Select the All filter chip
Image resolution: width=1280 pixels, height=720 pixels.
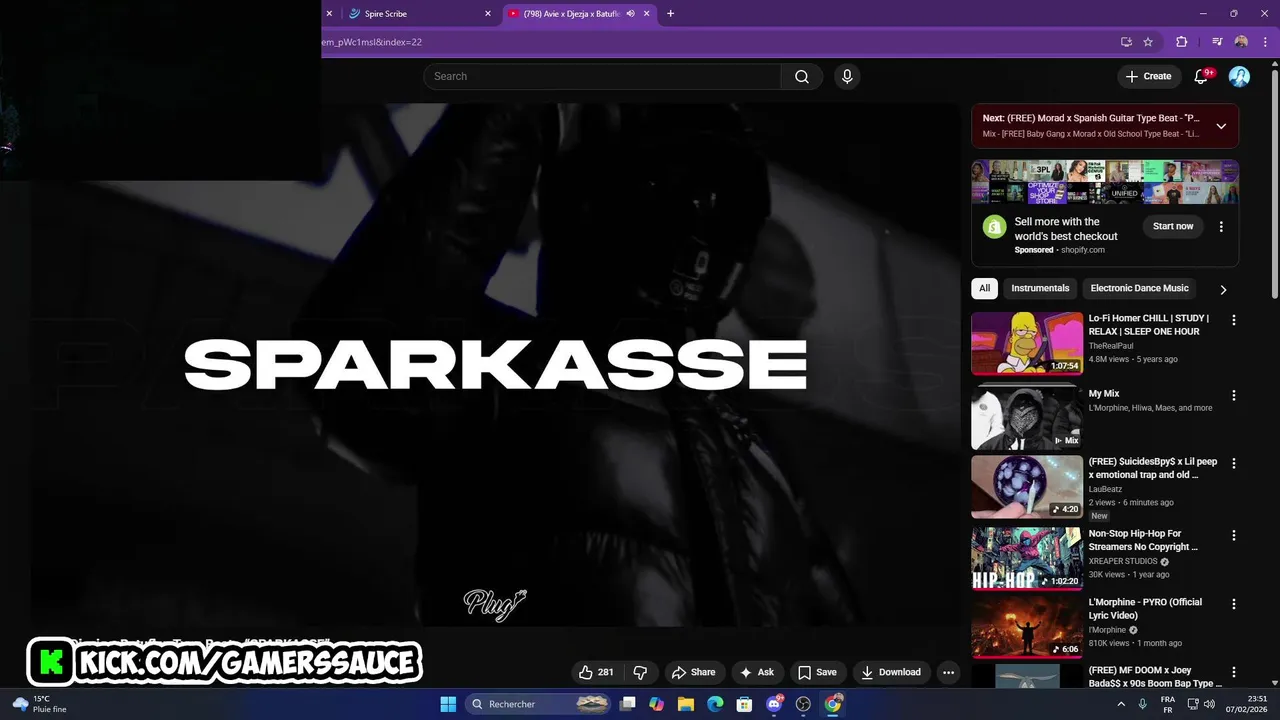[984, 288]
